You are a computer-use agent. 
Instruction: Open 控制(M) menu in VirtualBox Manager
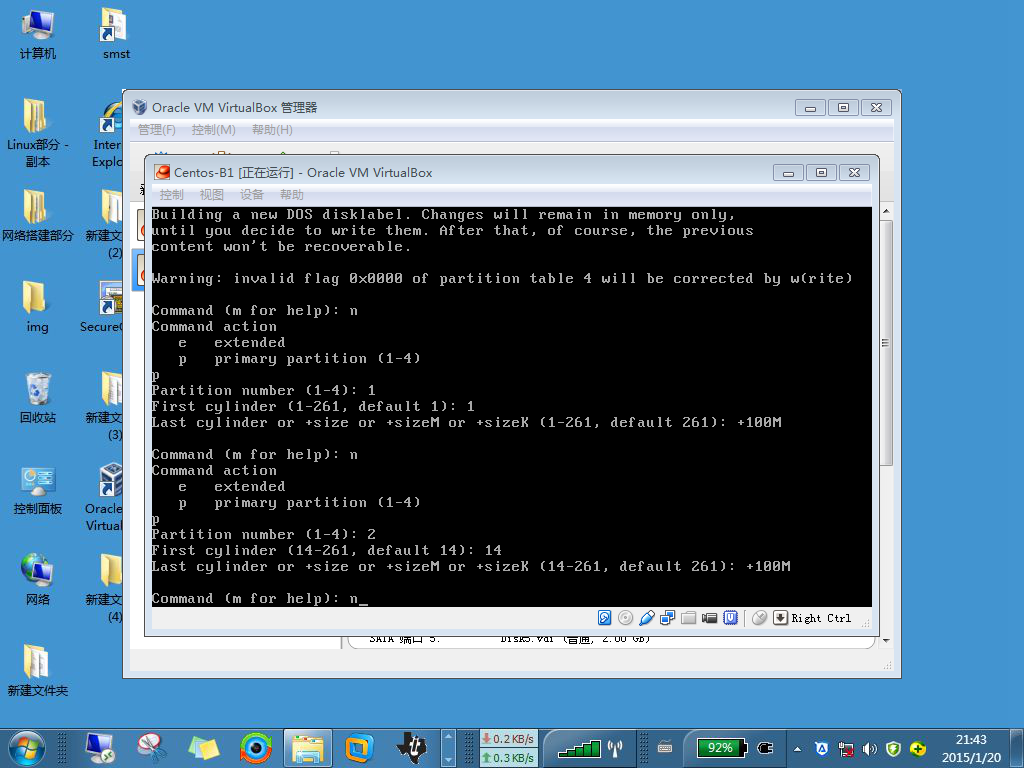tap(214, 130)
